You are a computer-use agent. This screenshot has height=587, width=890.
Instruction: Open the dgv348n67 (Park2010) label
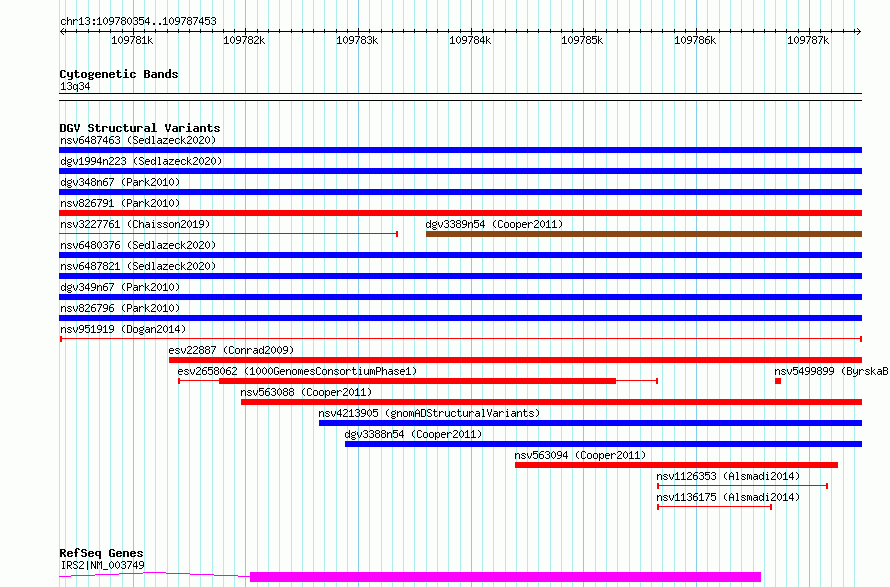(120, 182)
